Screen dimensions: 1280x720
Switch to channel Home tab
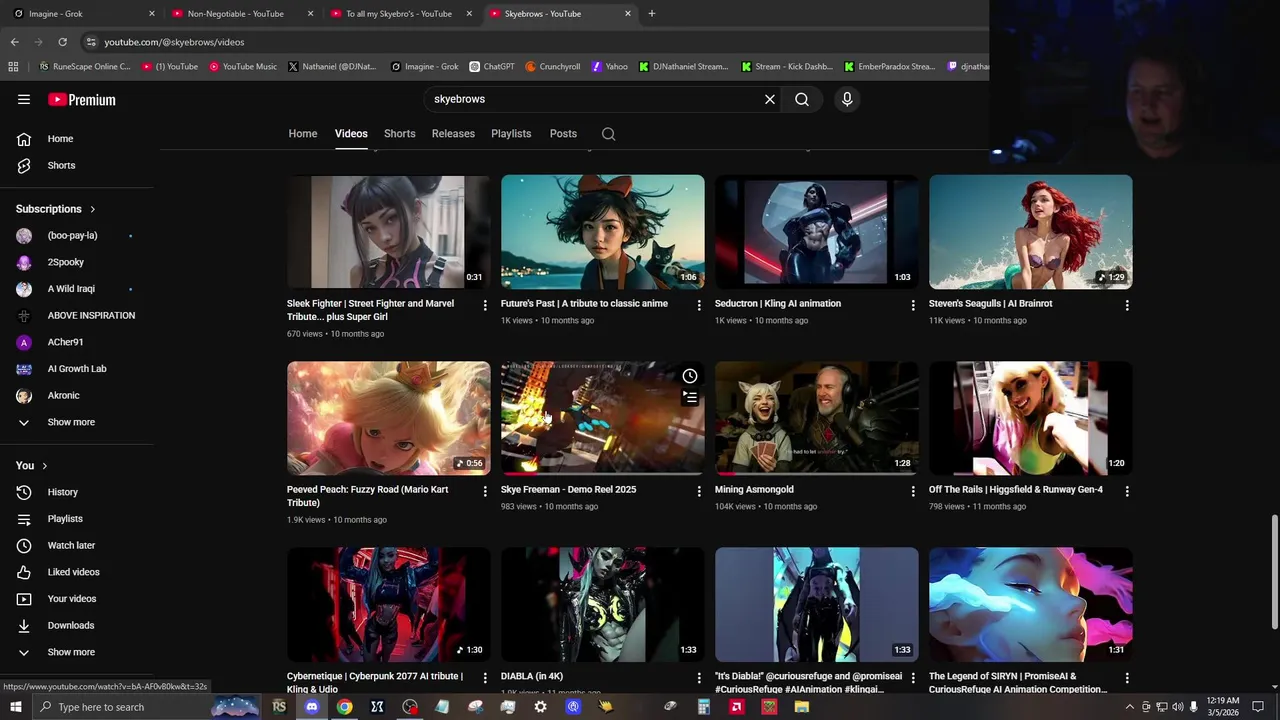[x=303, y=134]
